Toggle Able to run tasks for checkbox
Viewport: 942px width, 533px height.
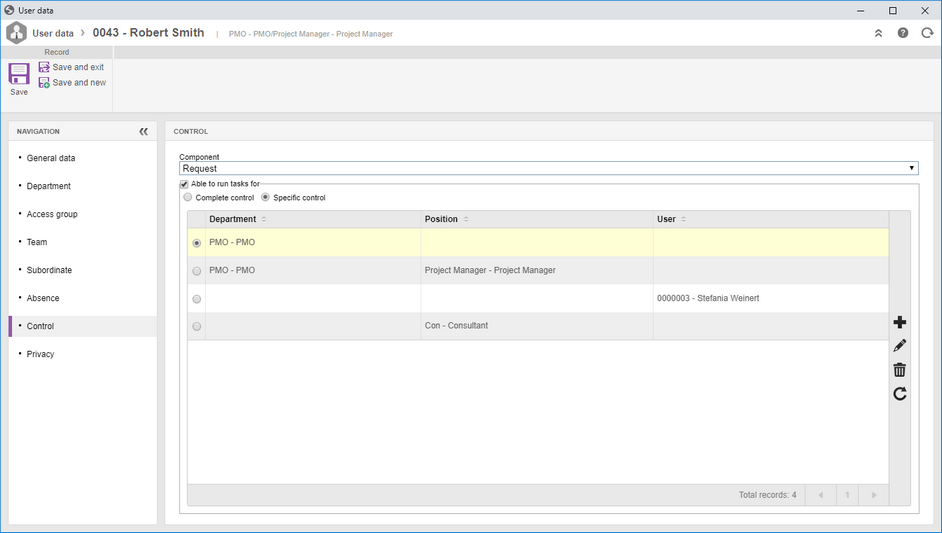pyautogui.click(x=184, y=184)
